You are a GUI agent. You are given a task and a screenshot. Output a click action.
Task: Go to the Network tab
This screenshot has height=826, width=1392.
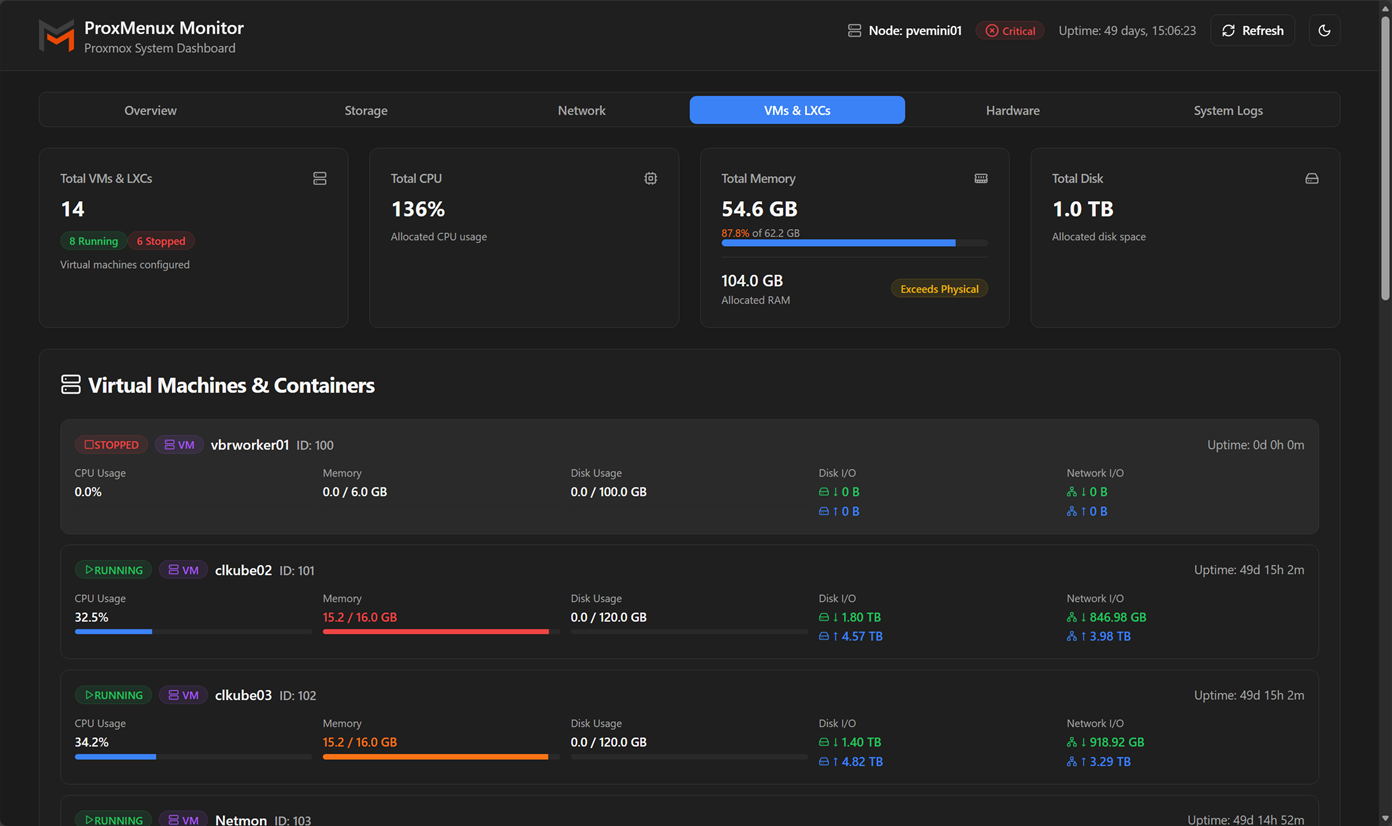point(581,110)
